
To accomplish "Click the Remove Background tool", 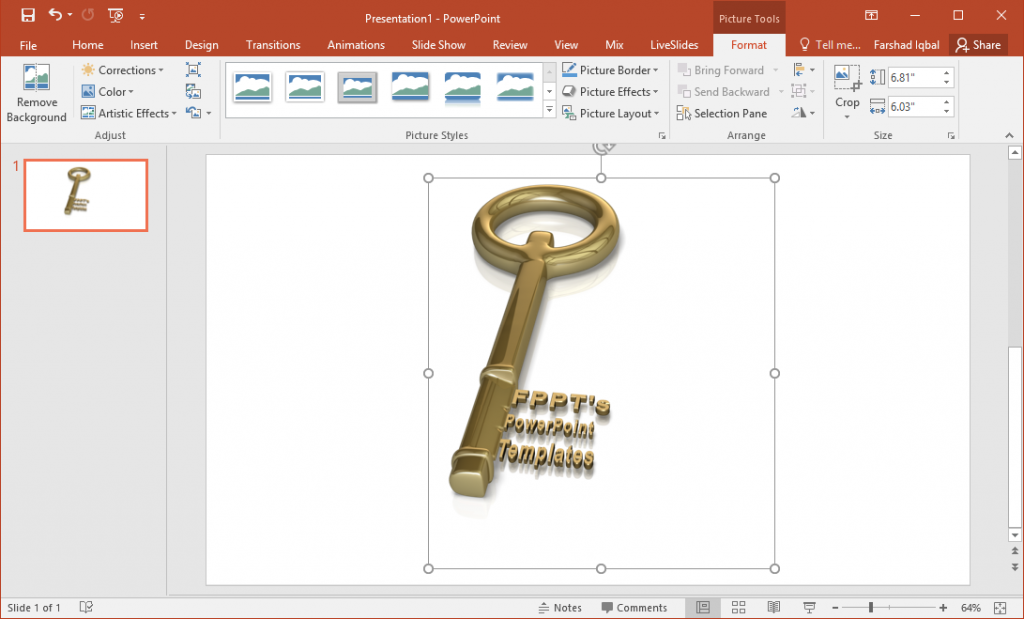I will tap(36, 92).
